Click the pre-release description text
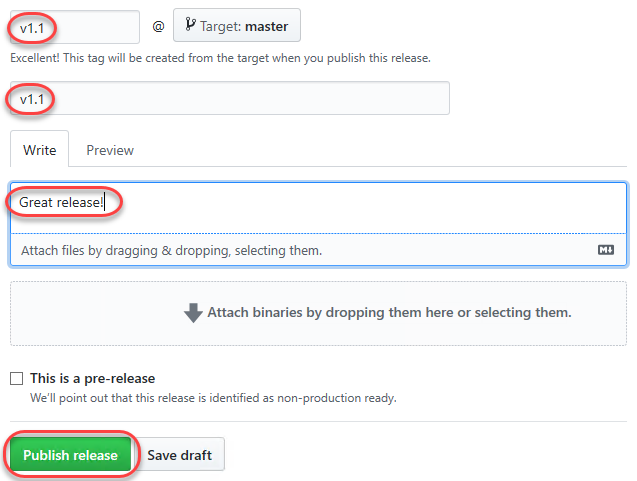637x481 pixels. coord(213,398)
